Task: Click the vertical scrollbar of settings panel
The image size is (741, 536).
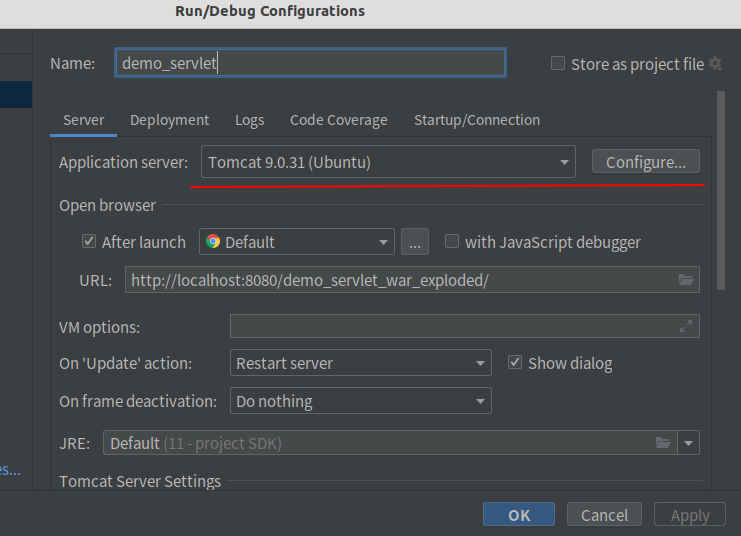Action: tap(721, 190)
